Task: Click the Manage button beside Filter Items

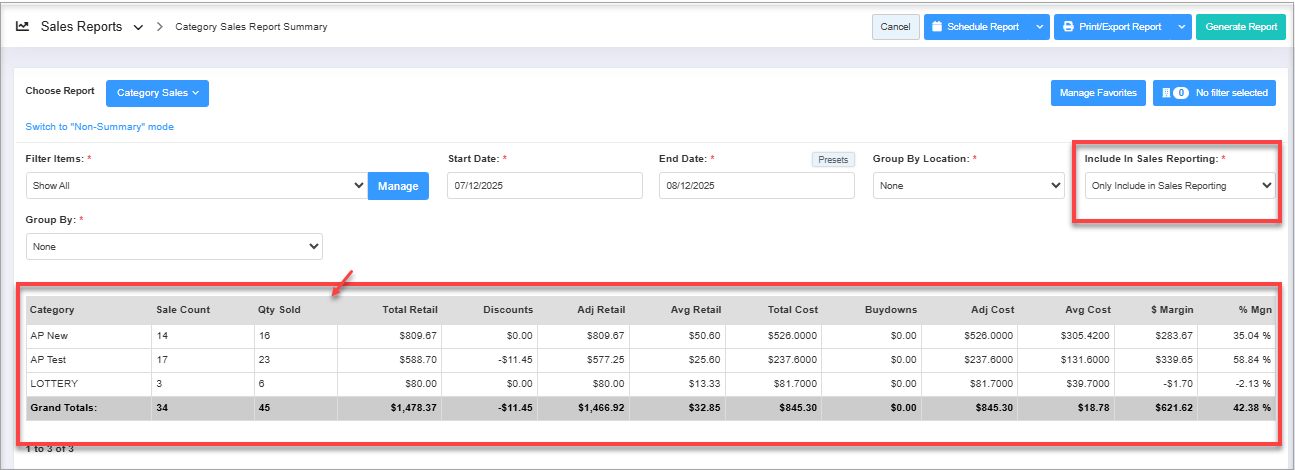Action: pyautogui.click(x=398, y=186)
